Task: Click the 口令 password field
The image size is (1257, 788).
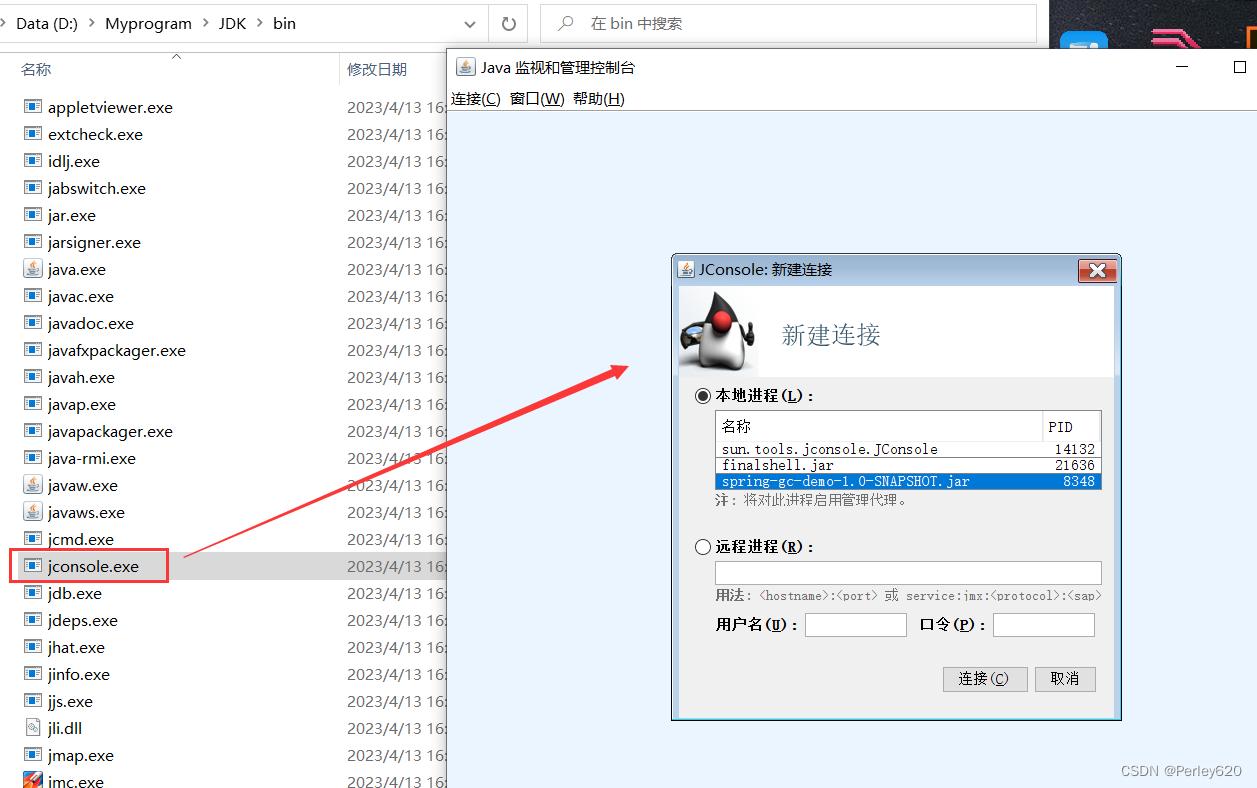Action: tap(1044, 625)
